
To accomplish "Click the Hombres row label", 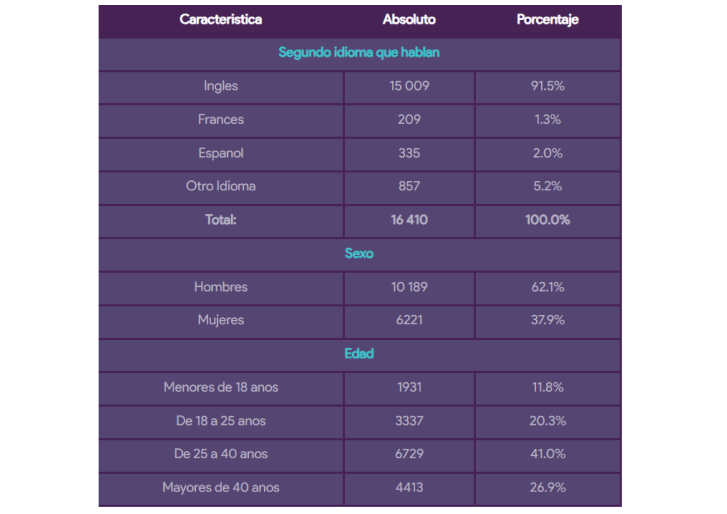I will (x=221, y=287).
